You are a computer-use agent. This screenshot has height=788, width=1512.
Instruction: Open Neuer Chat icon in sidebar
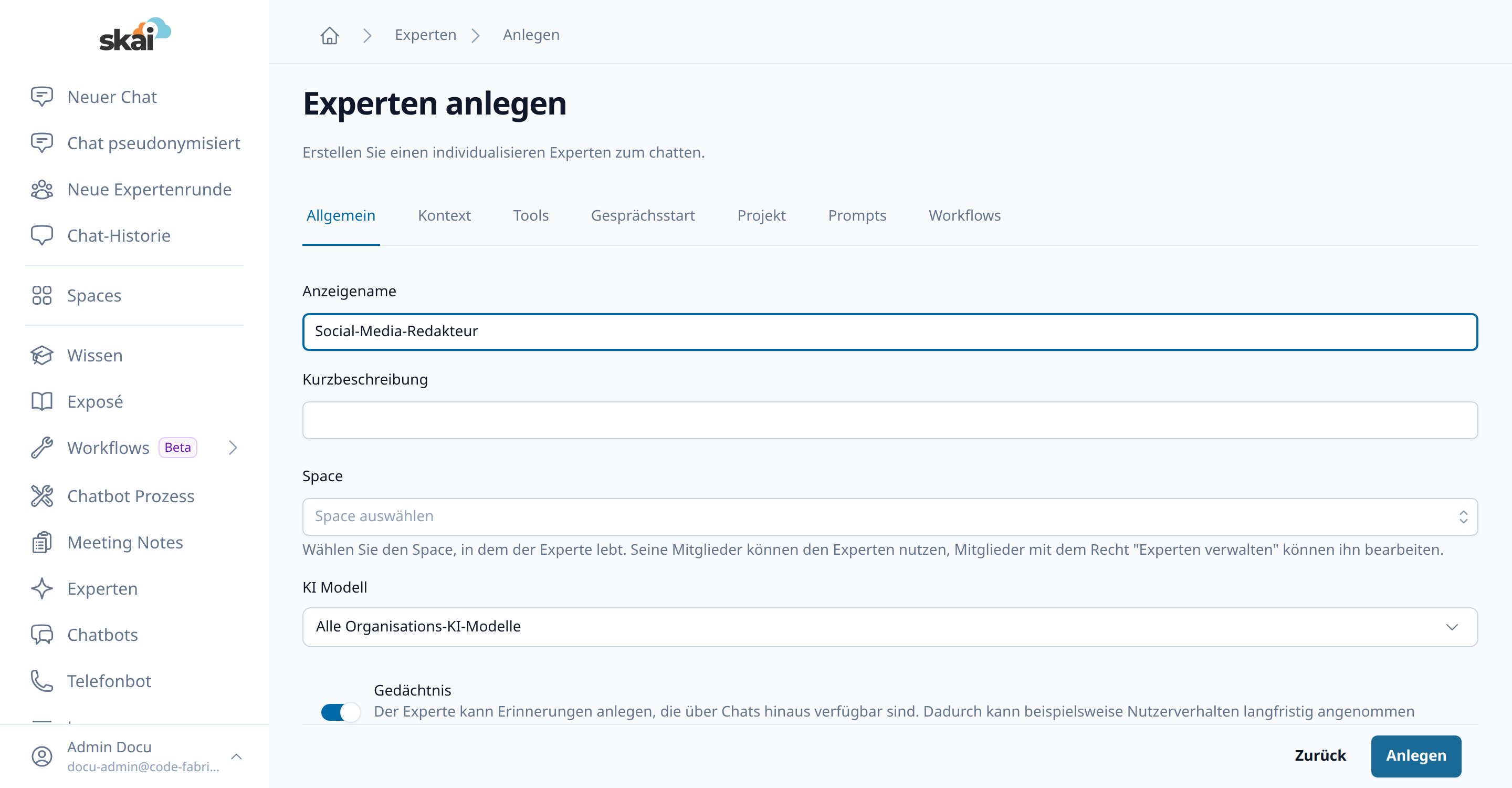coord(41,97)
